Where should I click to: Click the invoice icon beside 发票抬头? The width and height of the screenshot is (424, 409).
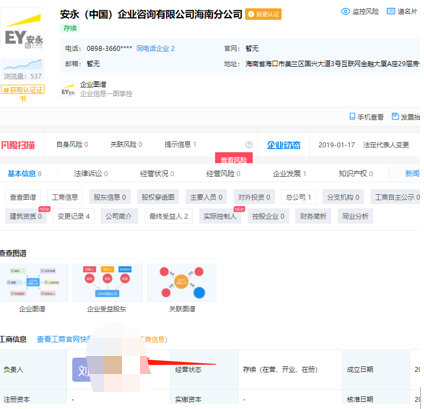coord(395,116)
